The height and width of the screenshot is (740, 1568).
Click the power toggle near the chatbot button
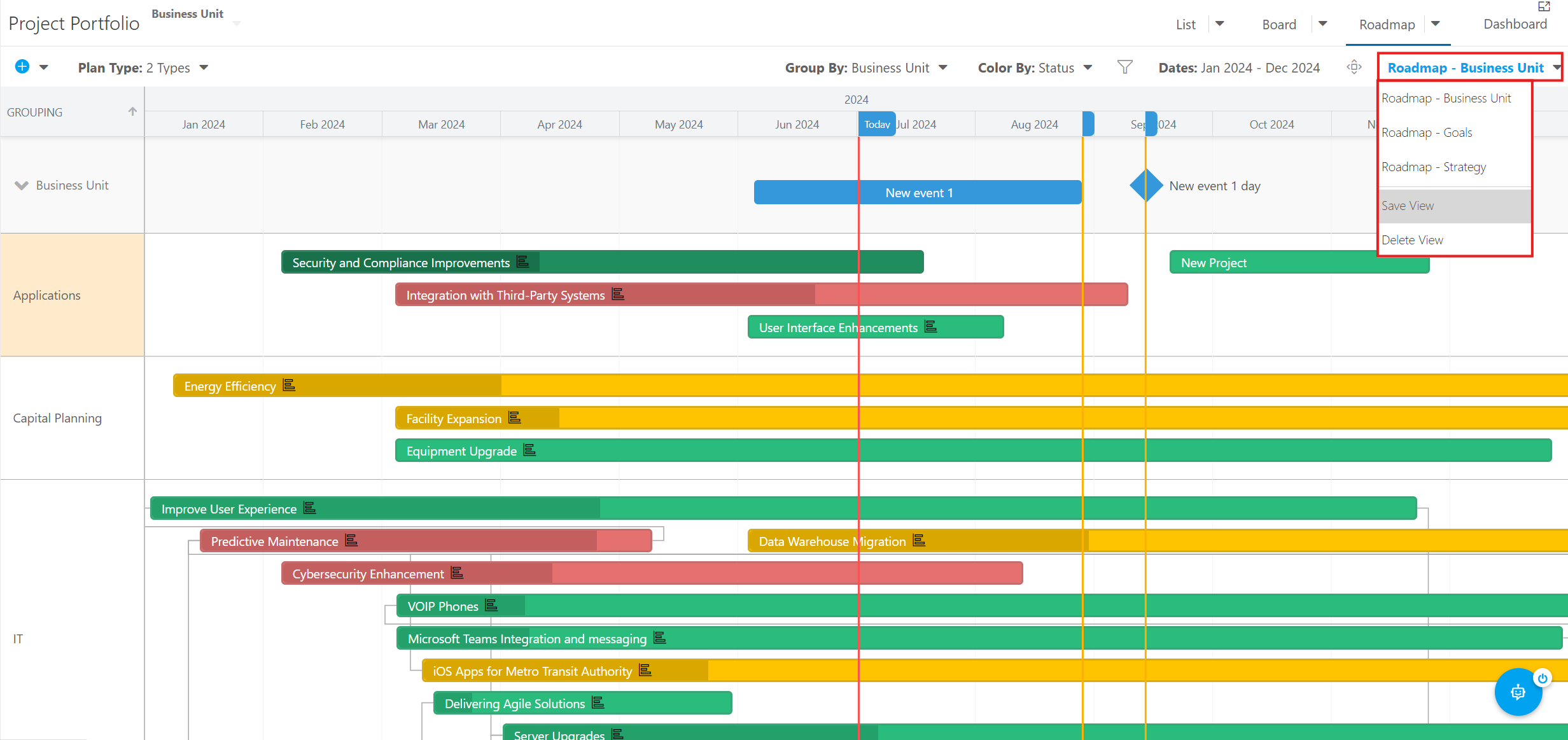click(x=1543, y=678)
